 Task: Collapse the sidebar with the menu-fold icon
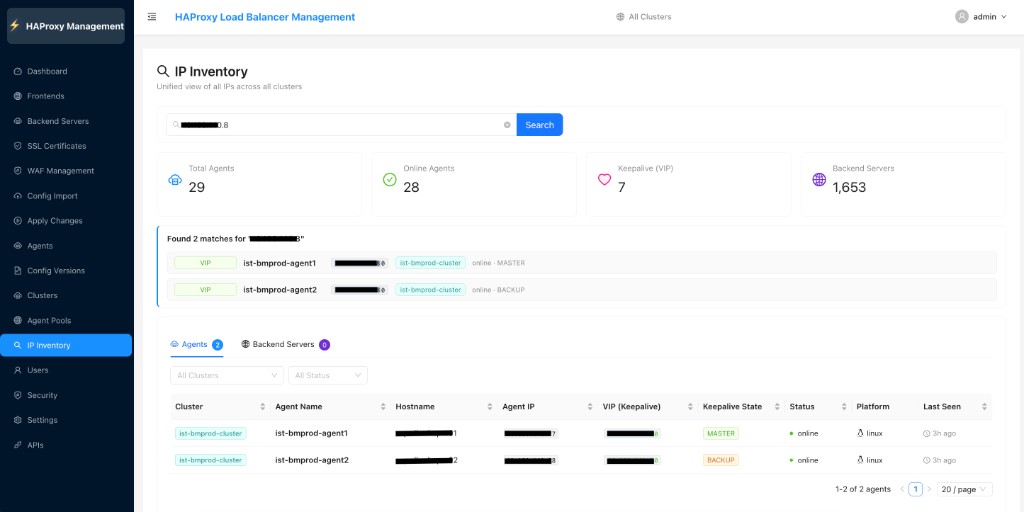152,17
